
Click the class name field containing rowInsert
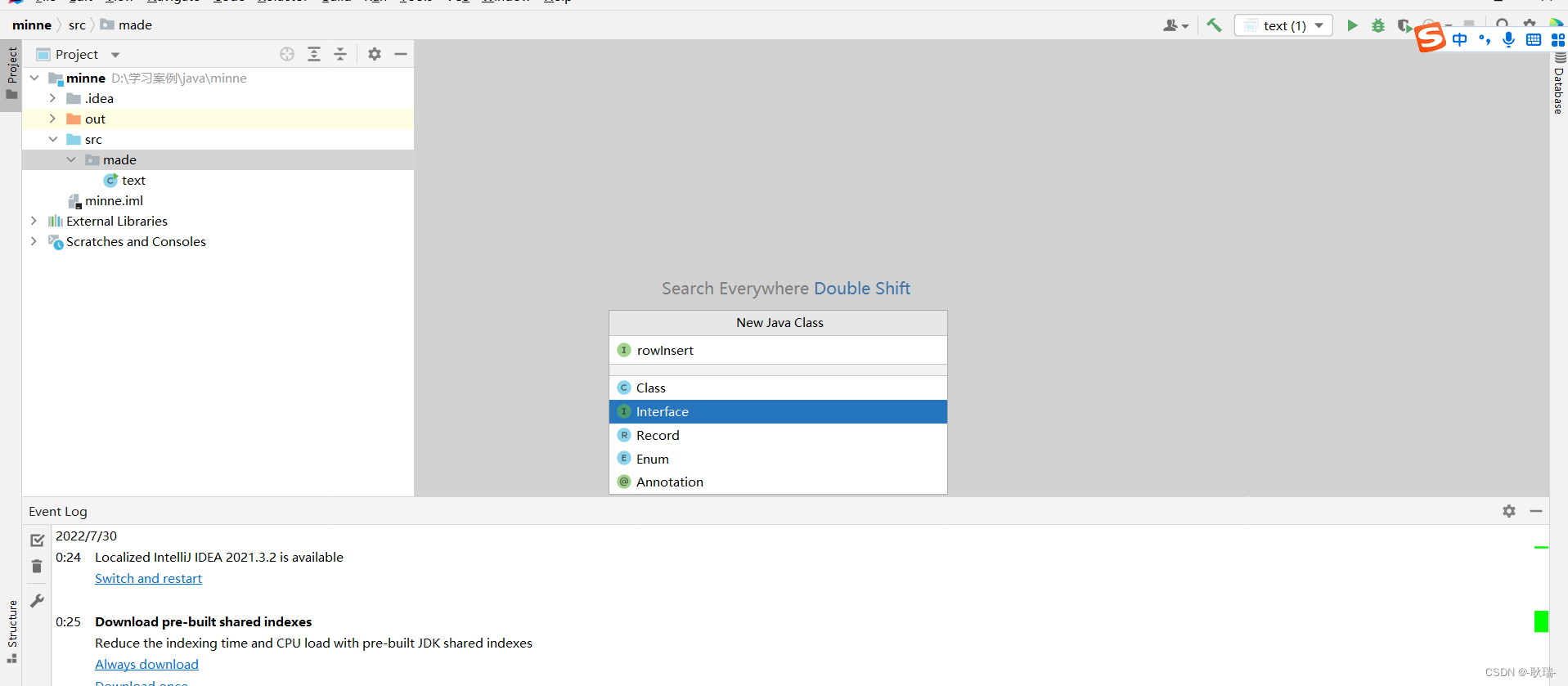click(778, 350)
